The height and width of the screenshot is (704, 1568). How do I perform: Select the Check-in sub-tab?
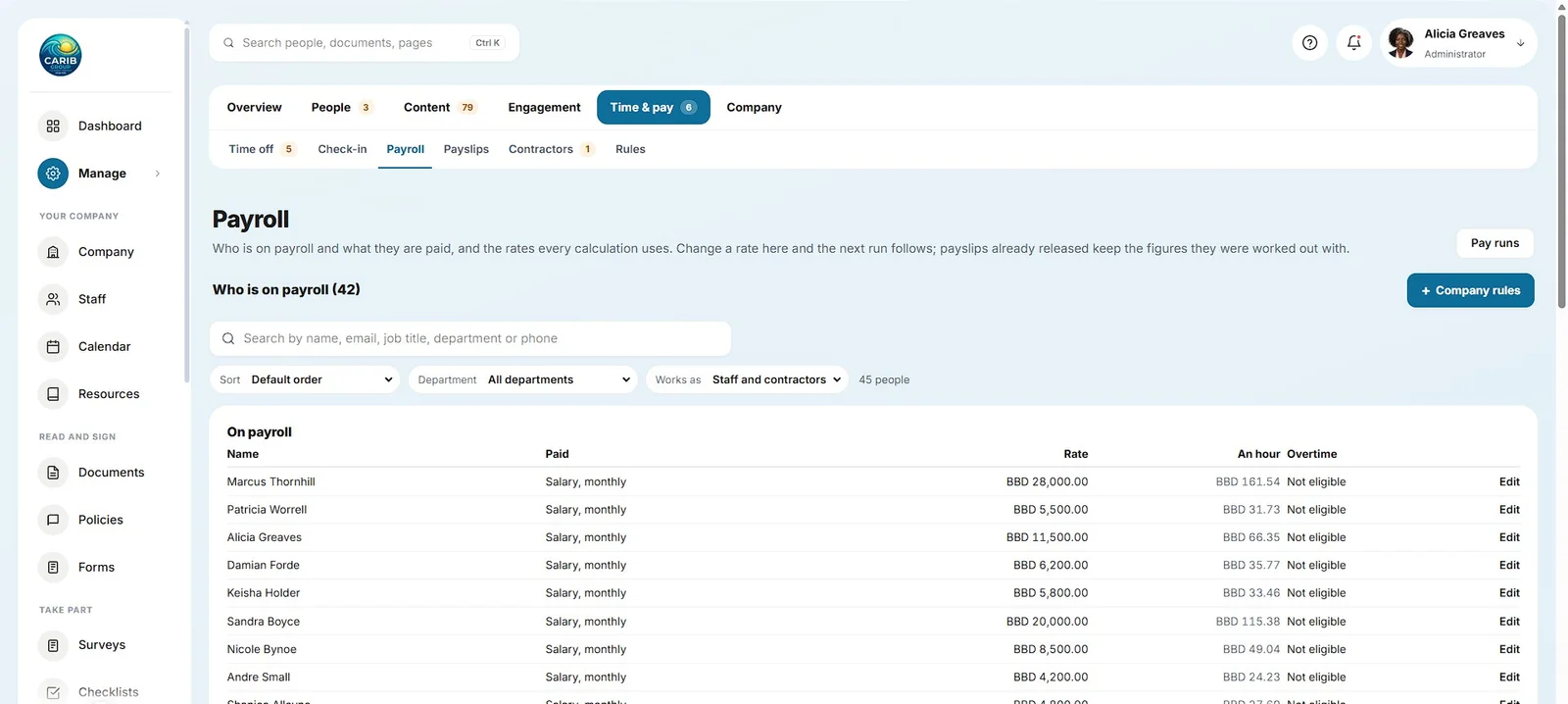click(342, 149)
